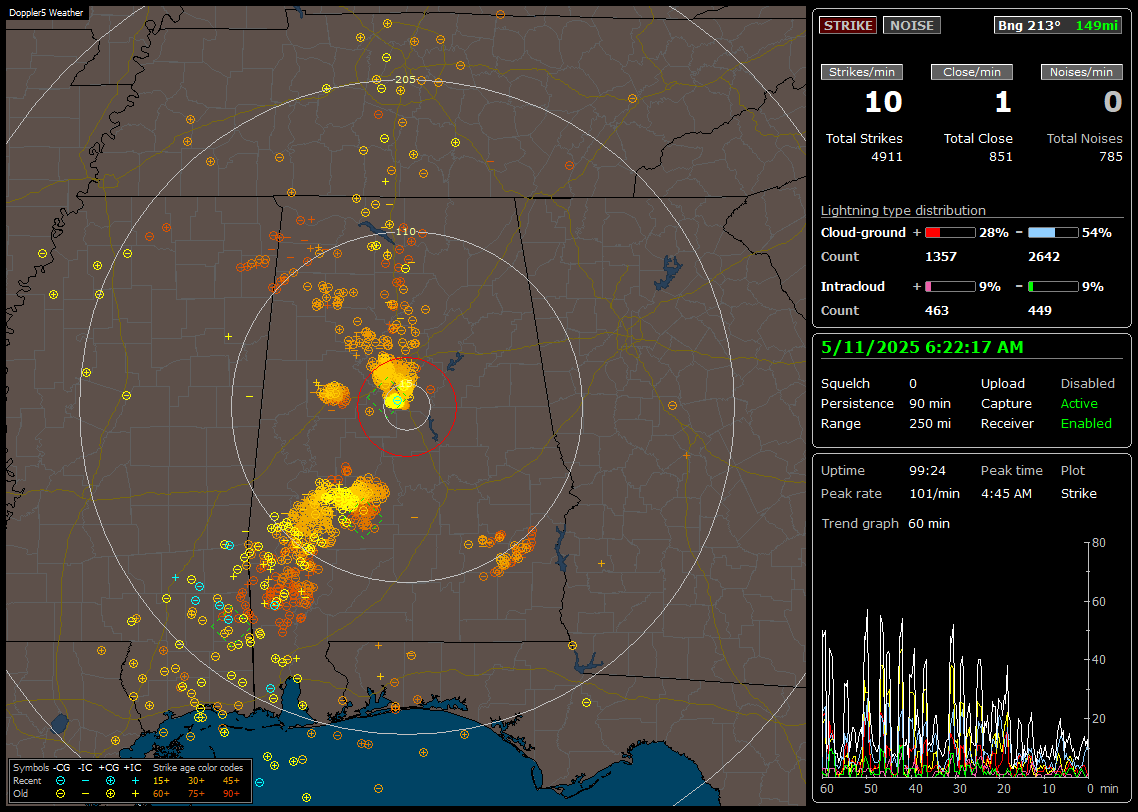Click the Recent +CG cyan circled-plus symbol
1138x812 pixels.
[x=110, y=781]
